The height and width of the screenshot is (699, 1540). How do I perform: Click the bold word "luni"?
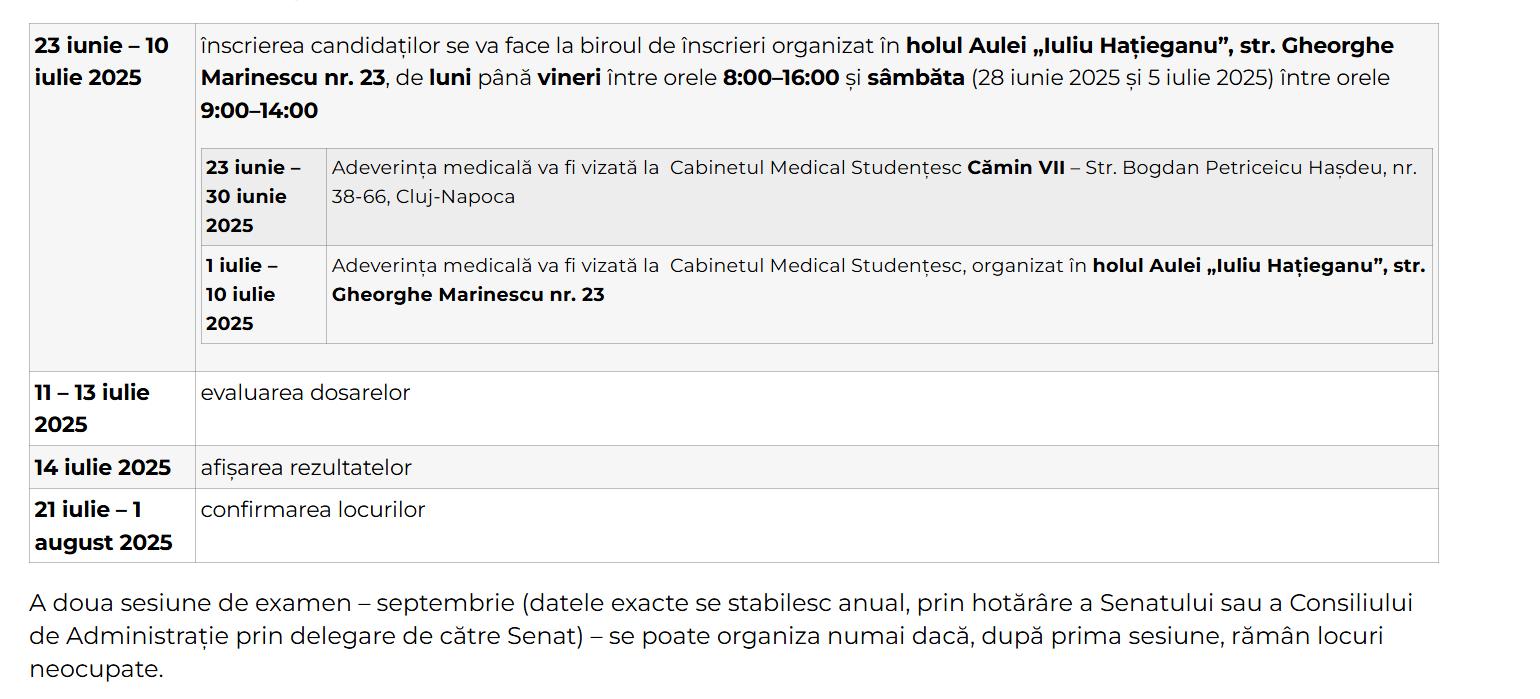click(450, 78)
